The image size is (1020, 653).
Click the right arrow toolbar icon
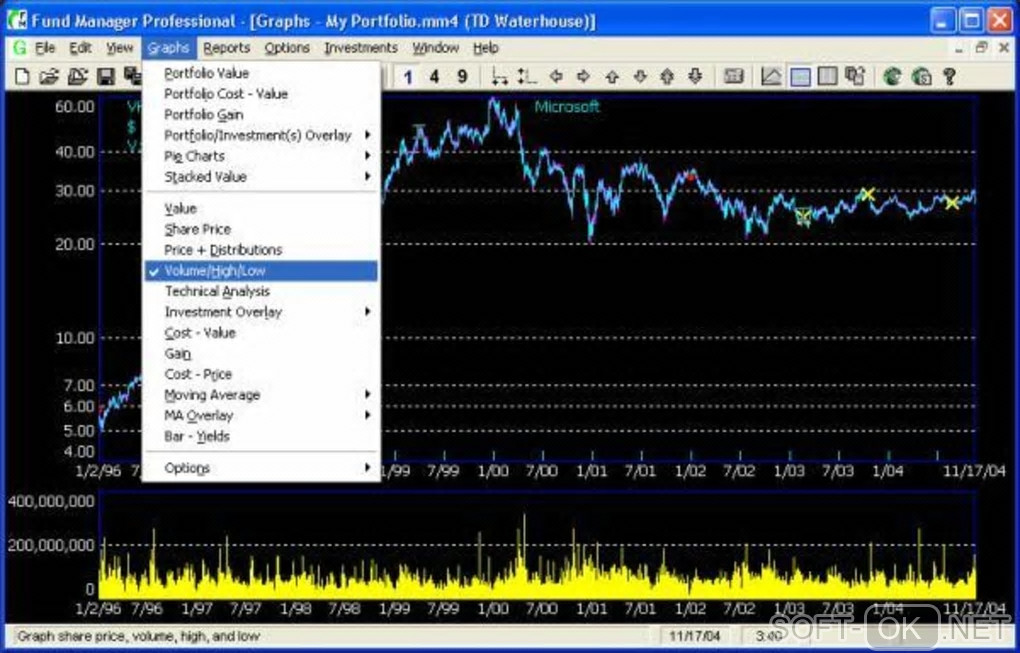[584, 77]
